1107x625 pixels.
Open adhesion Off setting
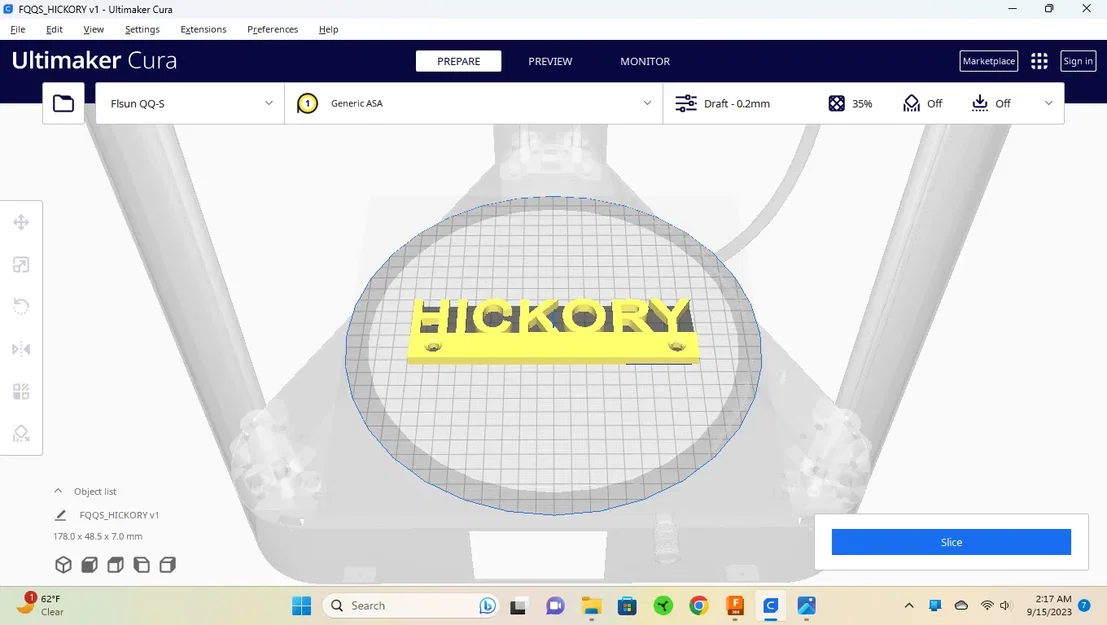(x=991, y=104)
